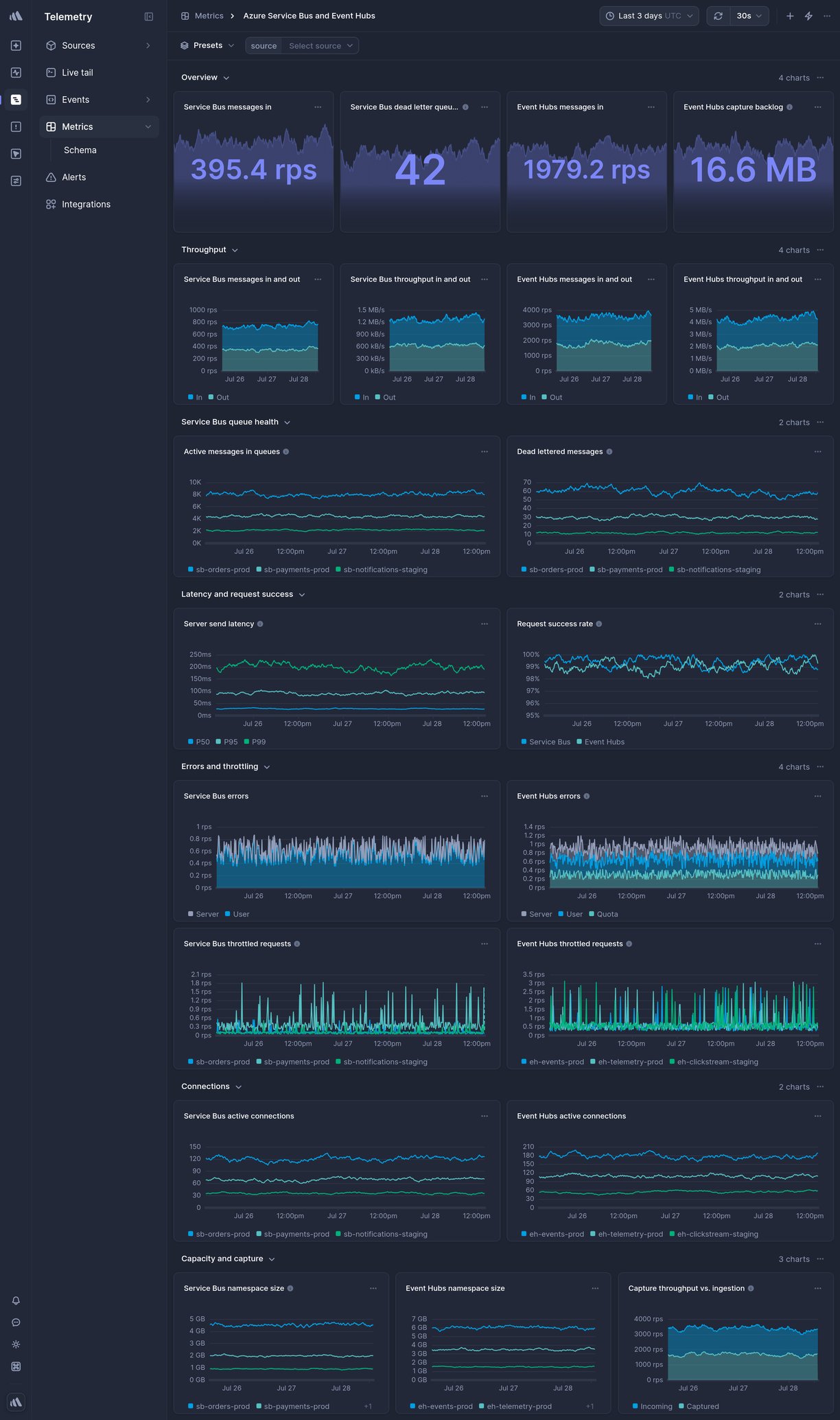Toggle sb-notifications-staging in Dead lettered legend
Screen dimensions: 840x1420
click(715, 570)
